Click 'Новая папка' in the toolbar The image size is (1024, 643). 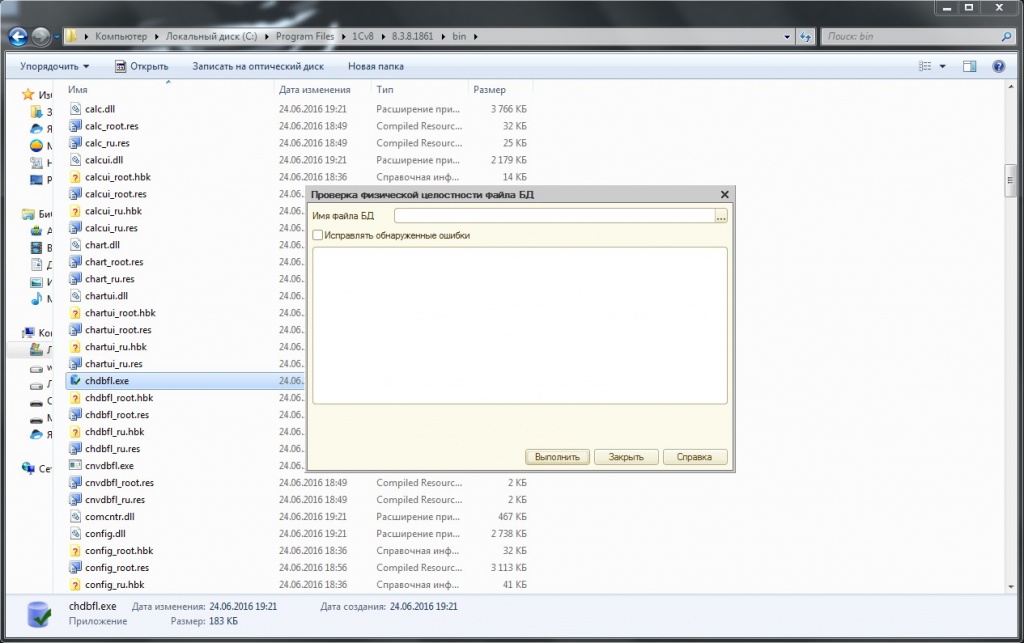[x=376, y=66]
